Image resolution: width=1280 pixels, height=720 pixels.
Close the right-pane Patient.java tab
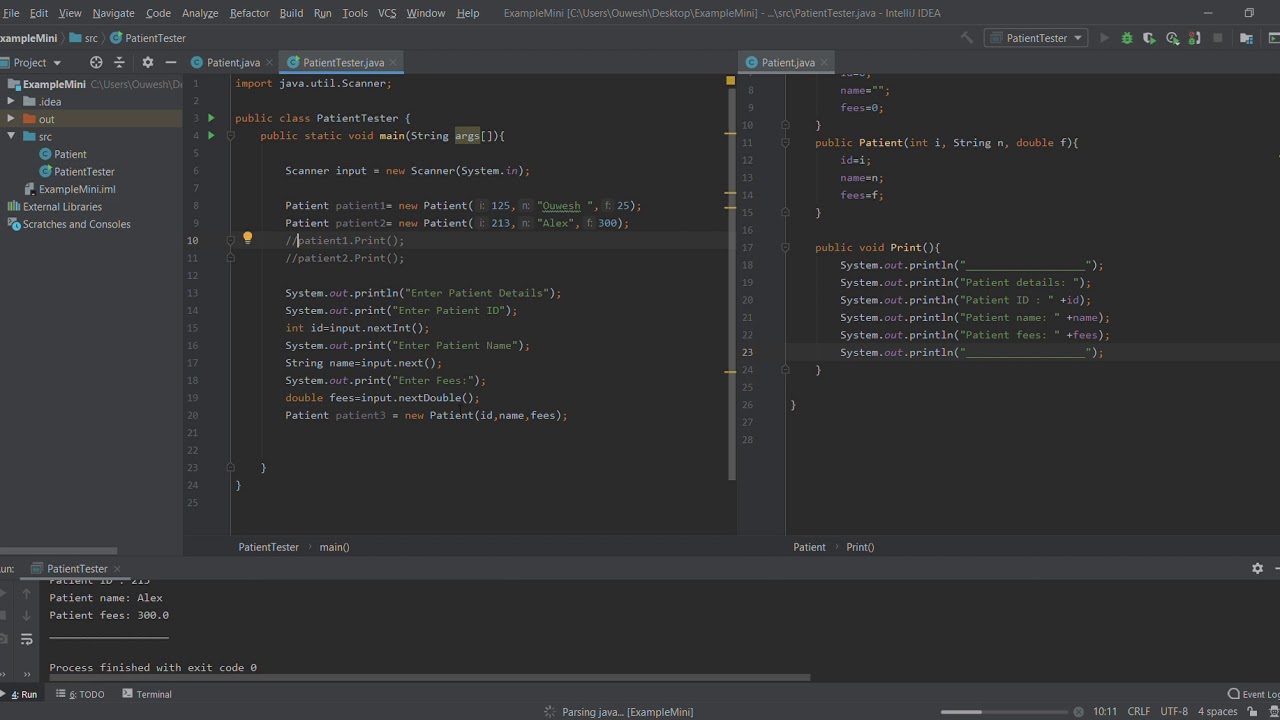tap(825, 62)
